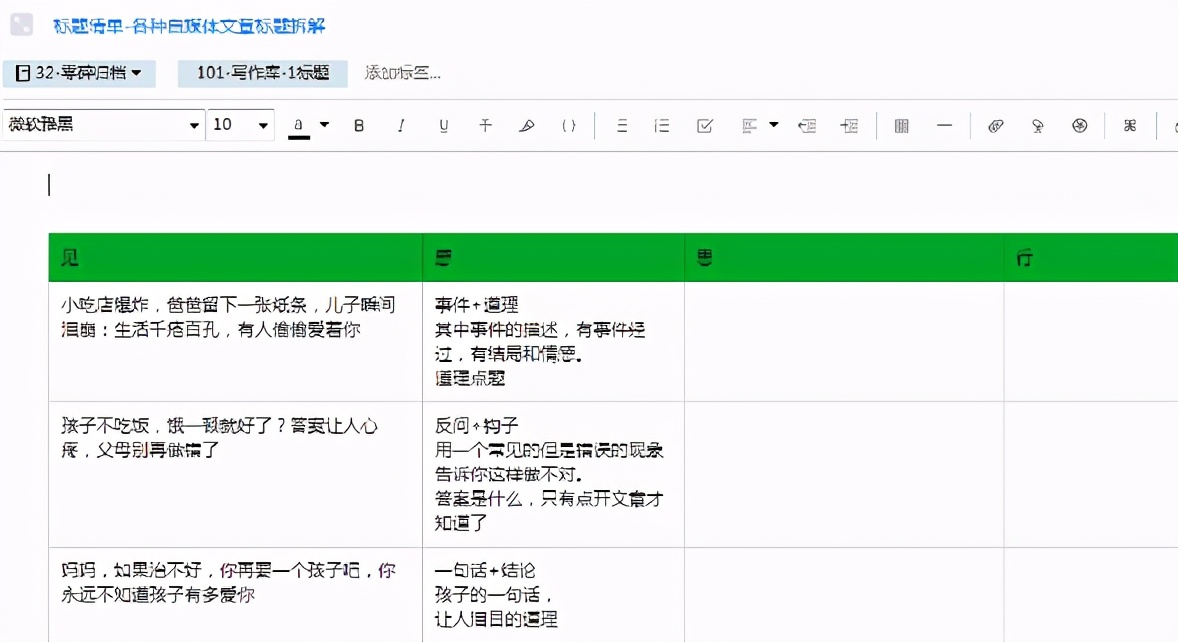The image size is (1178, 642).
Task: Toggle underline formatting
Action: click(444, 126)
